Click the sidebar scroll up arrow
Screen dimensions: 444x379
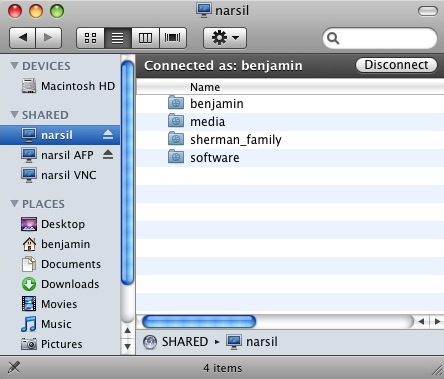click(127, 331)
